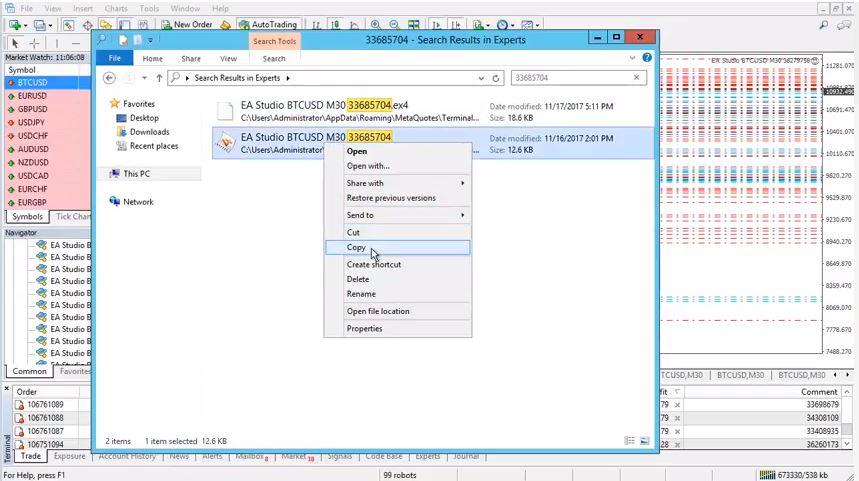Open the File ribbon tab
Viewport: 859px width, 481px height.
[115, 59]
